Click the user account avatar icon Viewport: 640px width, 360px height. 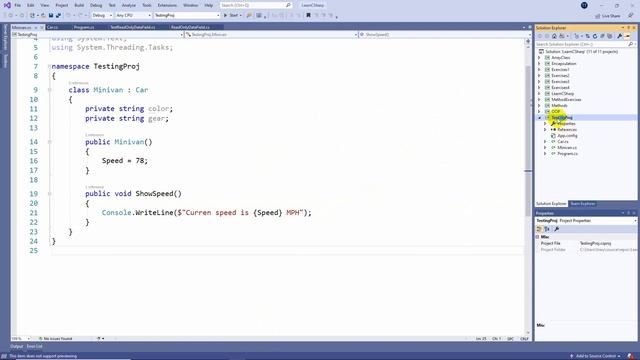pos(584,5)
